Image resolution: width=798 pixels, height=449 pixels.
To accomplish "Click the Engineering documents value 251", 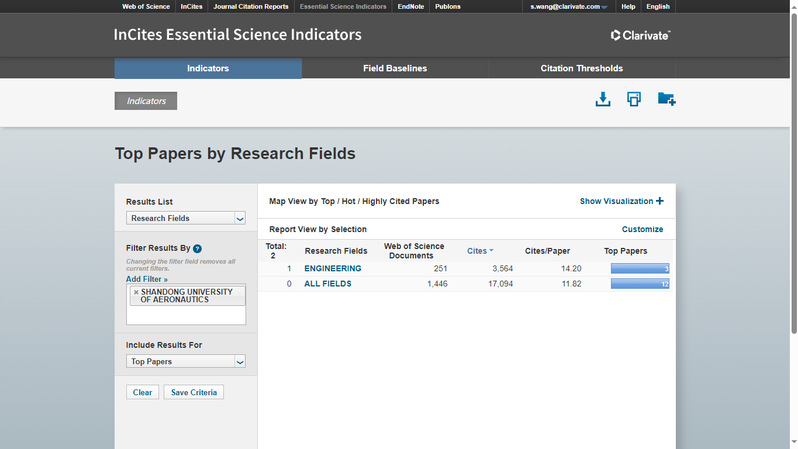I will (x=440, y=268).
